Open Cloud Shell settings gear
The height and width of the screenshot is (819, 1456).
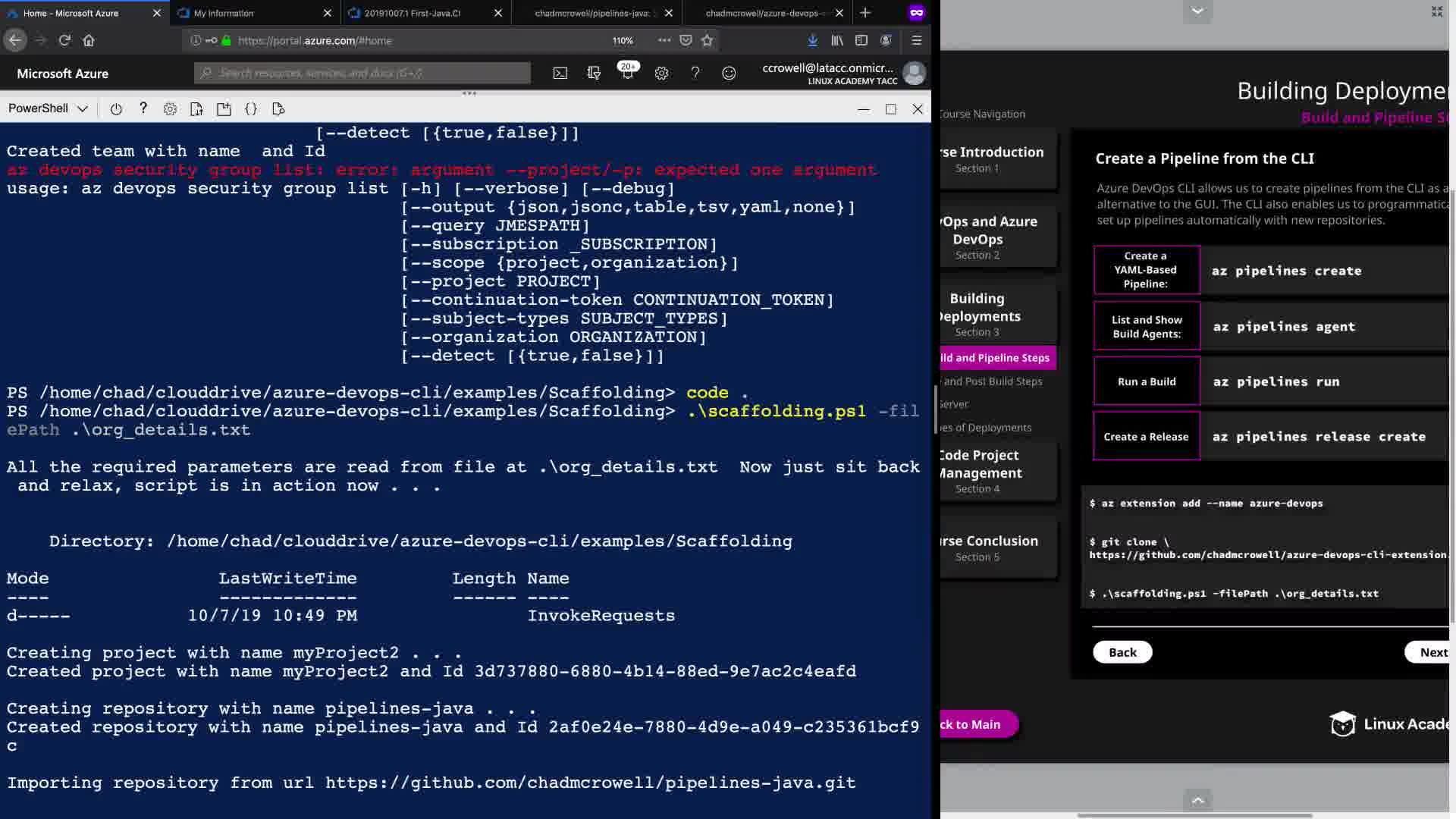click(x=170, y=109)
